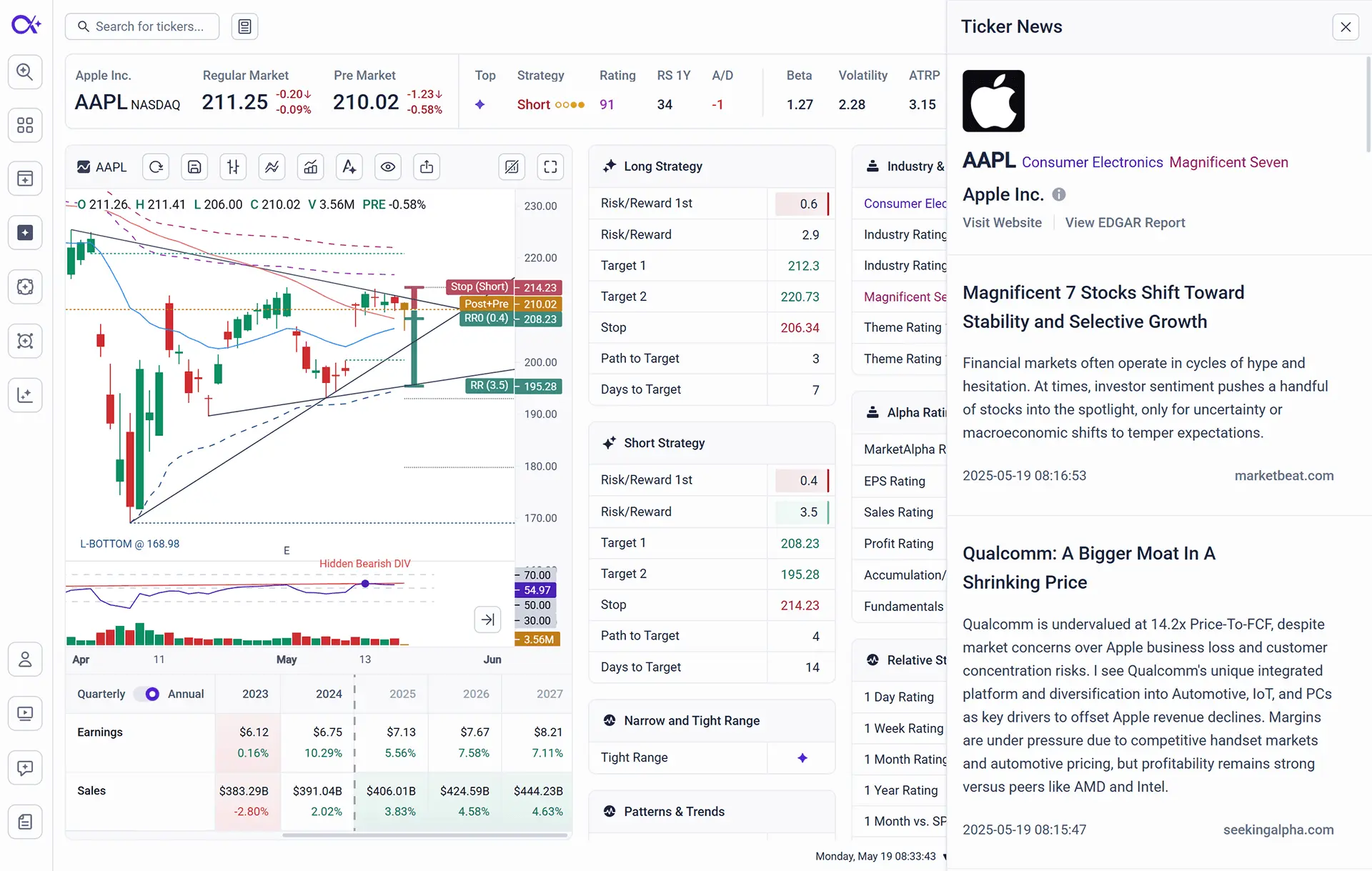Viewport: 1372px width, 871px height.
Task: Click the RSI dot marker on oscillator line
Action: [x=365, y=584]
